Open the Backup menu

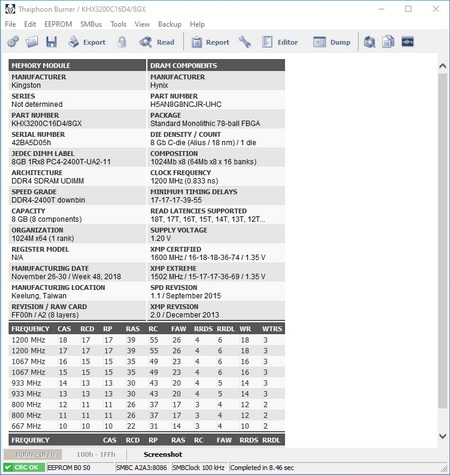pyautogui.click(x=170, y=24)
